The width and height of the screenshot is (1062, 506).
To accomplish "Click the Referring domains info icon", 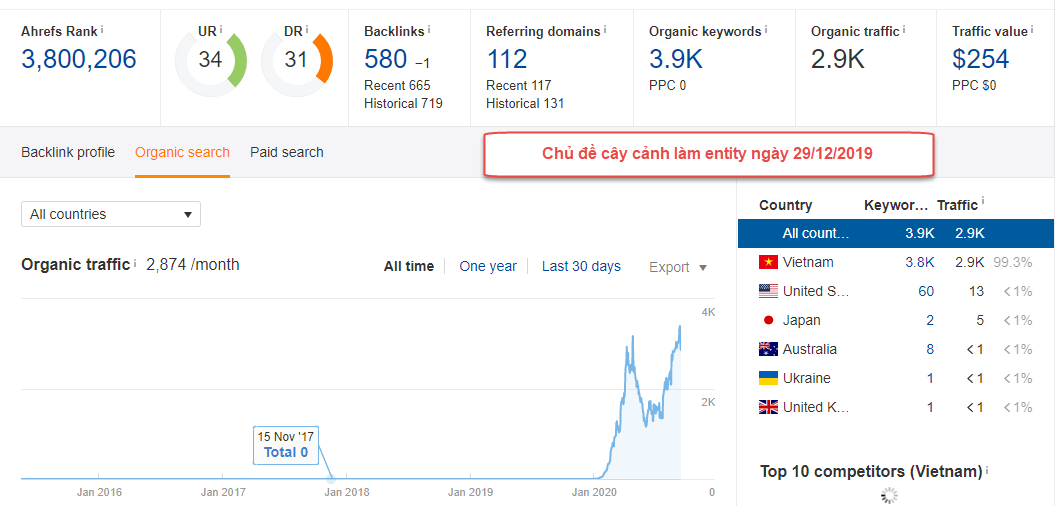I will pyautogui.click(x=605, y=29).
